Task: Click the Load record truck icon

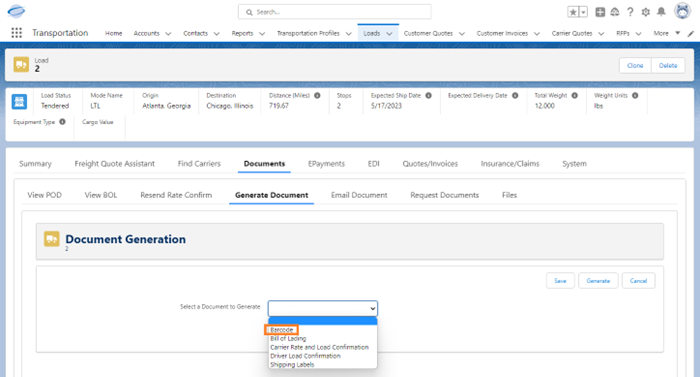Action: (21, 65)
